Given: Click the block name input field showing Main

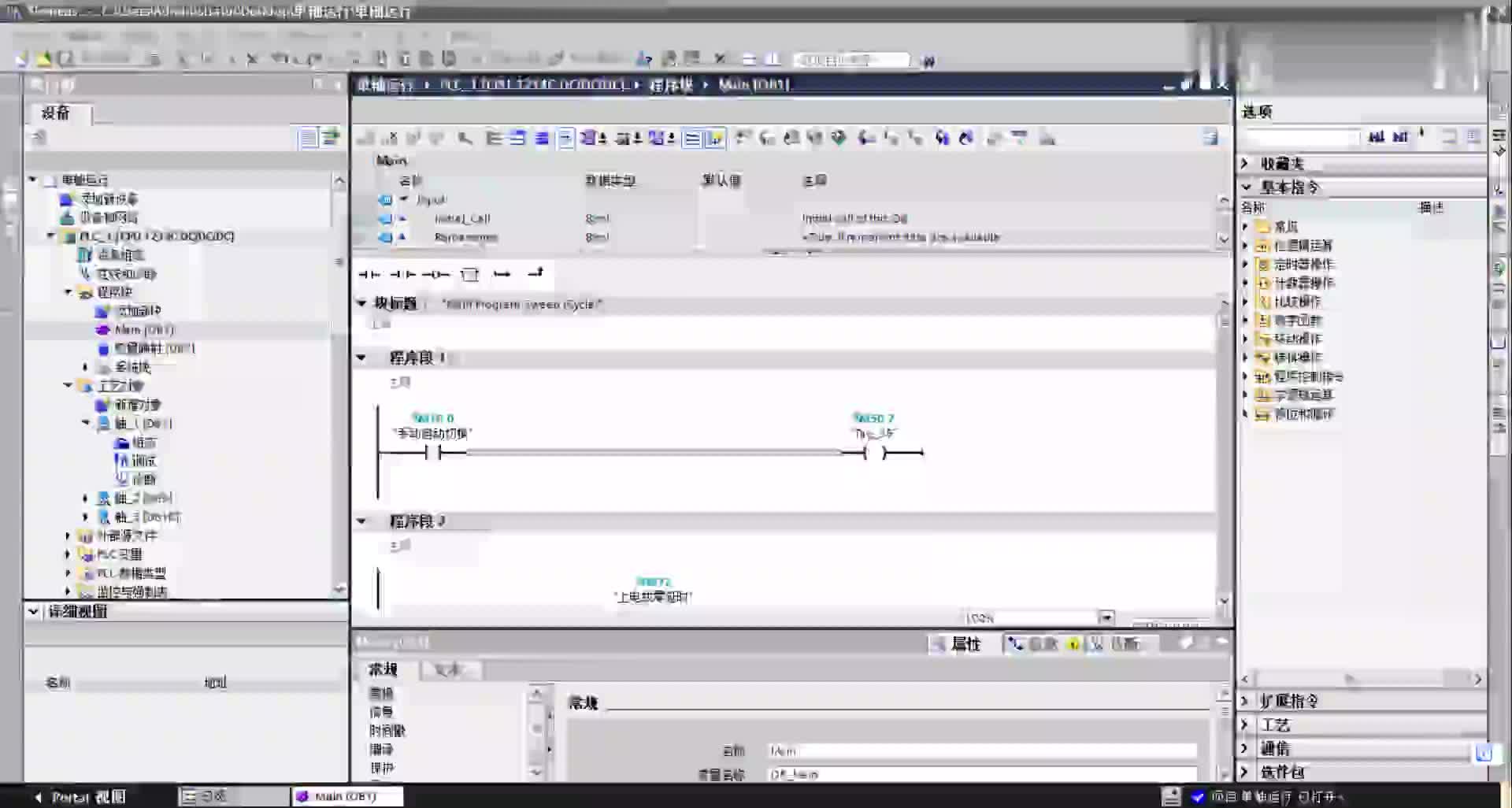Looking at the screenshot, I should coord(983,751).
